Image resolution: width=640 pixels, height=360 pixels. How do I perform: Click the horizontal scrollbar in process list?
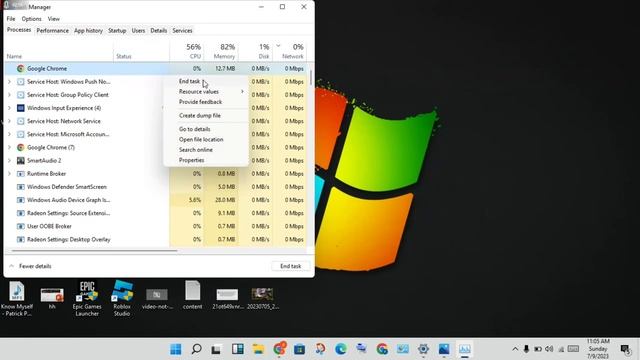tap(95, 250)
